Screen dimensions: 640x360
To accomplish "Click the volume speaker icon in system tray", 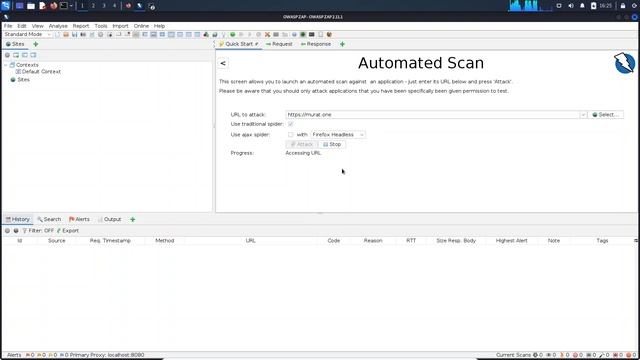I will point(571,6).
